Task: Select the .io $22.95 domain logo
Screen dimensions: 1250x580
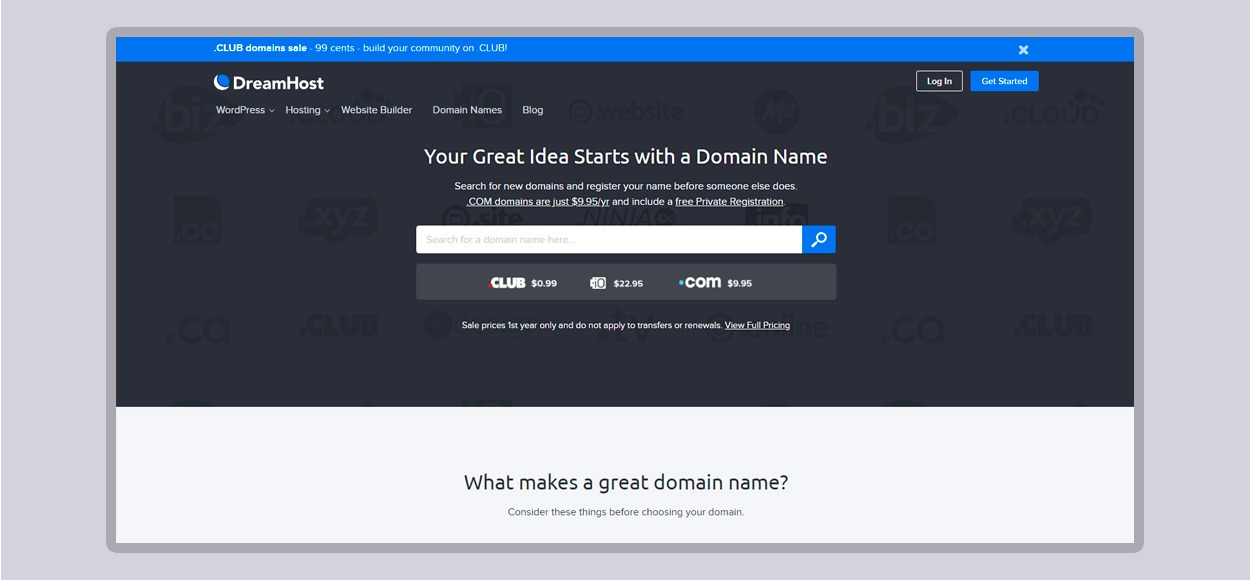Action: pyautogui.click(x=598, y=283)
